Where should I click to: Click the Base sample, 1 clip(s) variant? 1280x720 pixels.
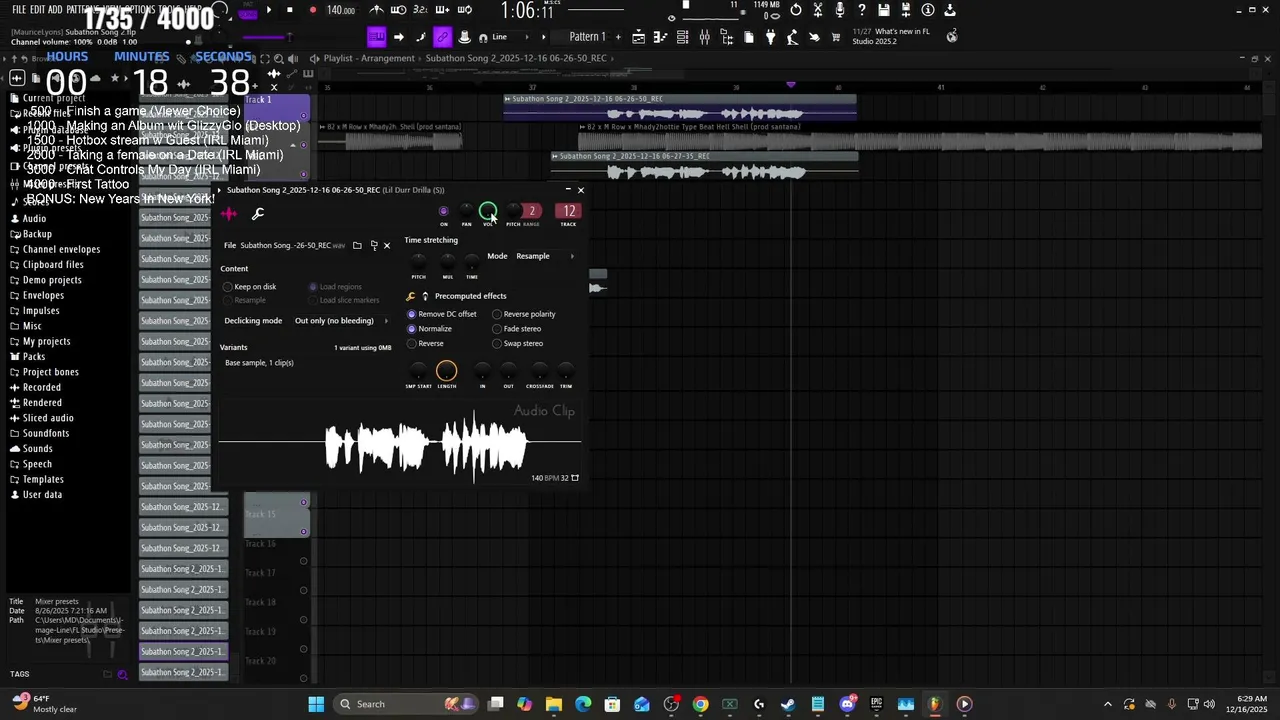point(259,363)
